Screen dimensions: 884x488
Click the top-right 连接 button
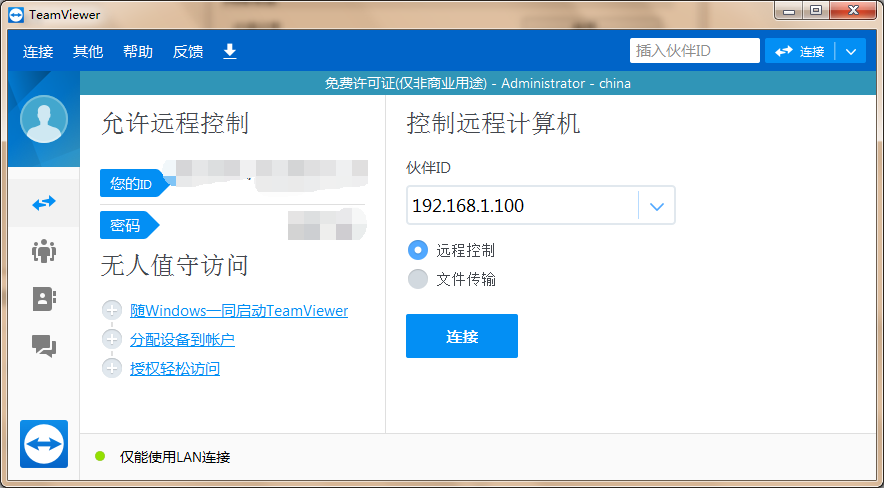[800, 51]
